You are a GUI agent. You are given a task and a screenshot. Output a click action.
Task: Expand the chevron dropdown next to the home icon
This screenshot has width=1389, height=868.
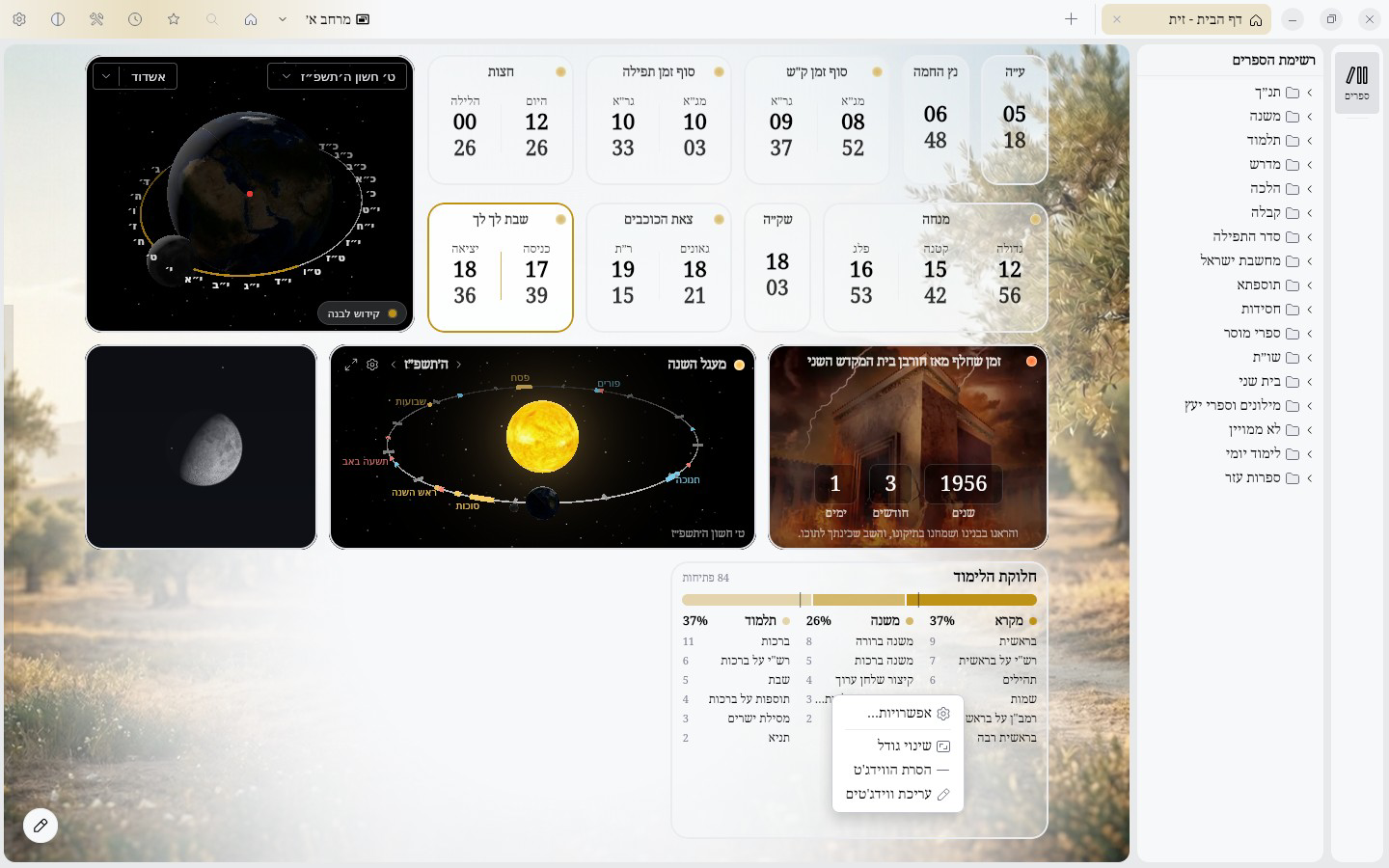coord(282,19)
